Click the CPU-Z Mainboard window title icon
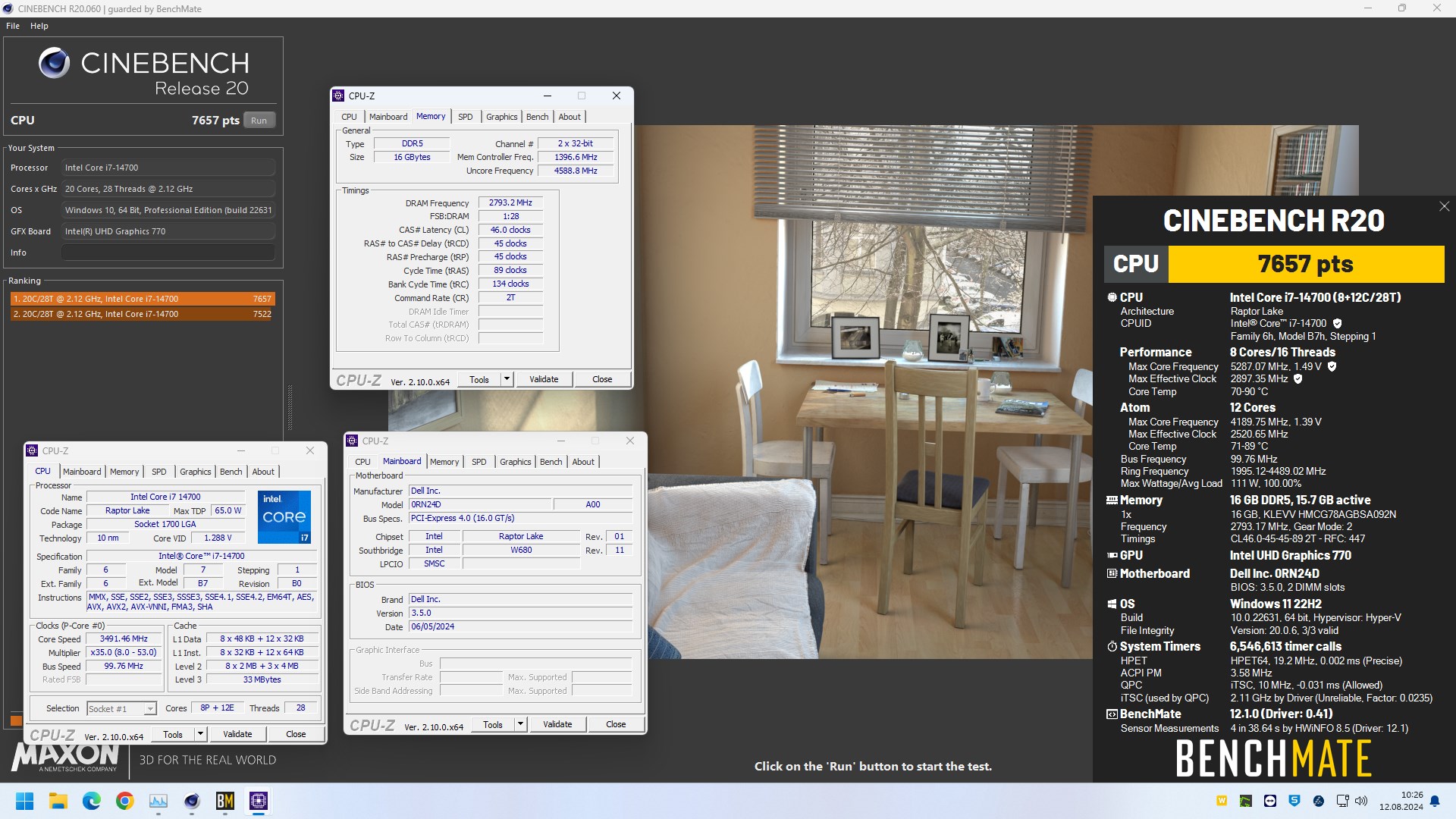The image size is (1456, 819). click(x=352, y=441)
